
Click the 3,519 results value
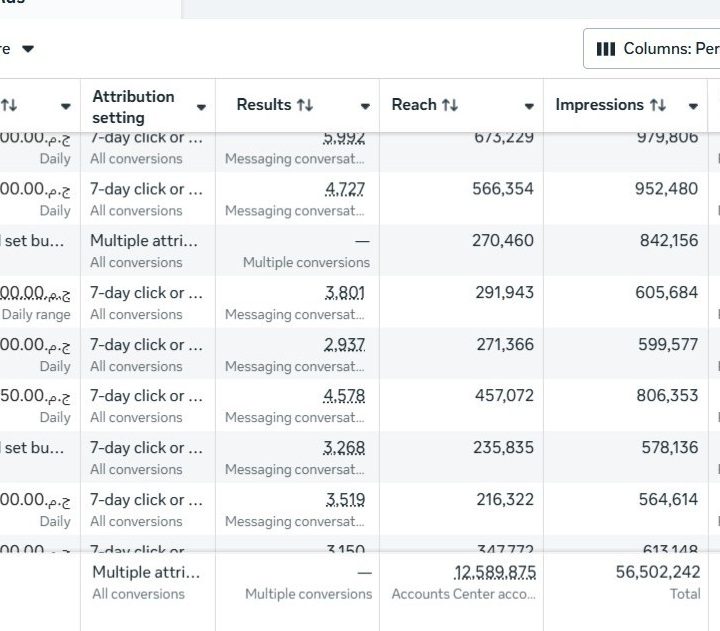pyautogui.click(x=345, y=500)
